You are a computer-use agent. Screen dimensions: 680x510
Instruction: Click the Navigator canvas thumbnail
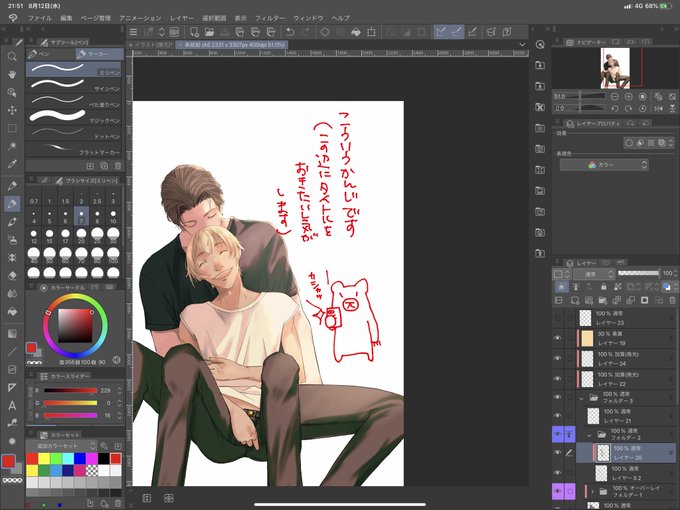615,68
